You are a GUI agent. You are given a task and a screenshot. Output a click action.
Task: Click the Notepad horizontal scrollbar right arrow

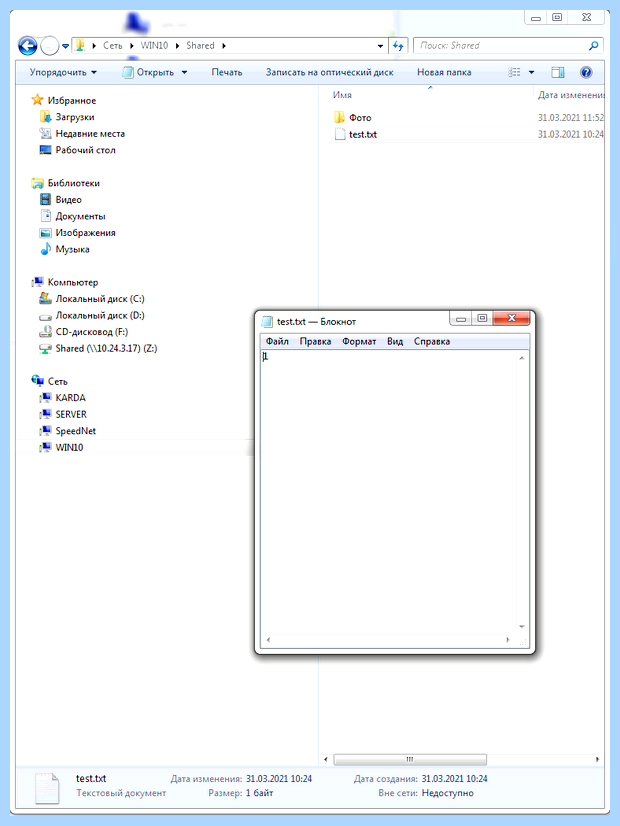(508, 640)
